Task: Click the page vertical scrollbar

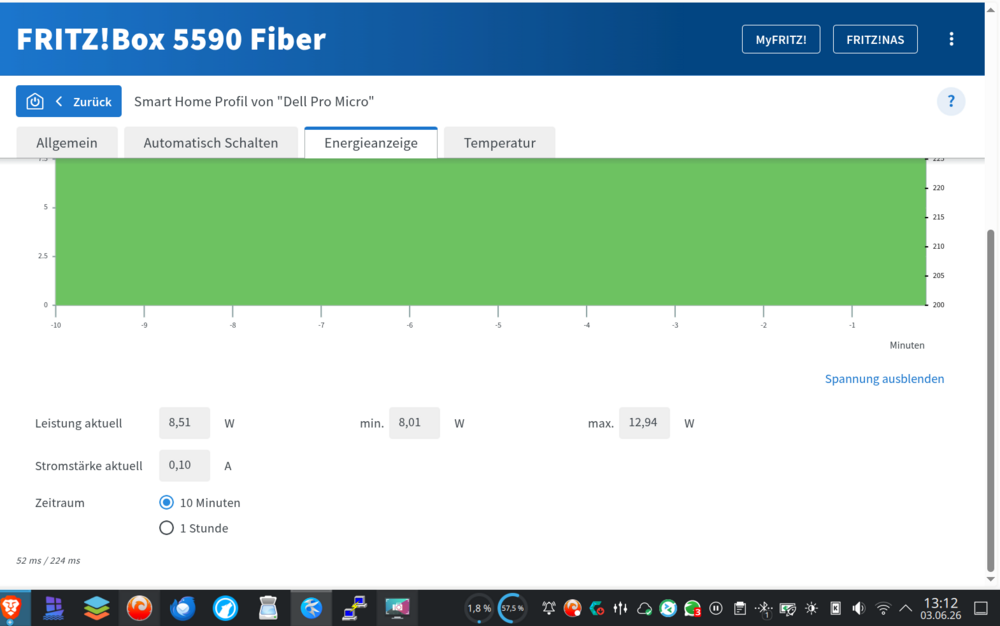Action: tap(990, 402)
